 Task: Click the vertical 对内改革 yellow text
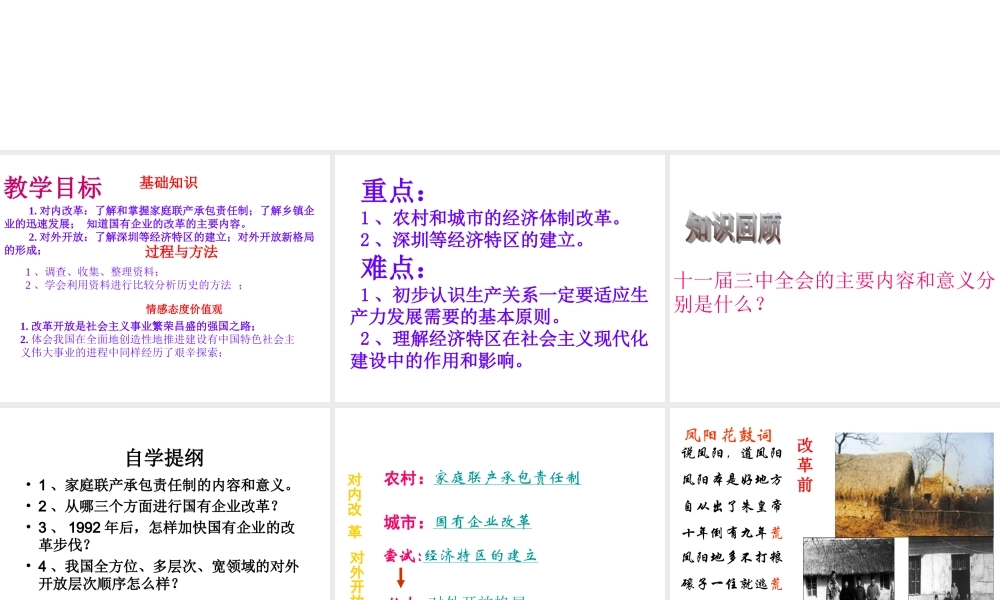[x=355, y=506]
